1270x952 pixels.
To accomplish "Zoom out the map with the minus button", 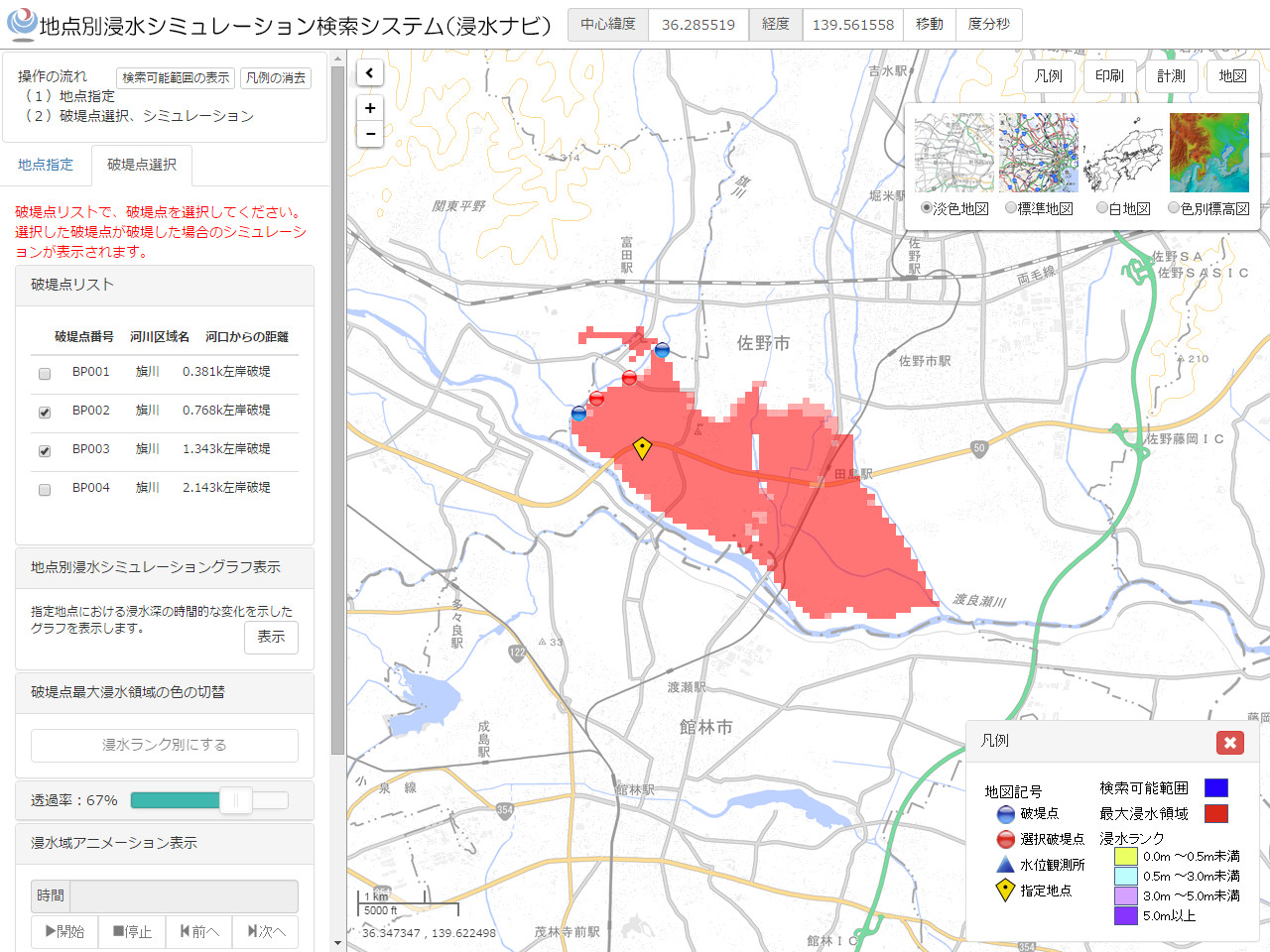I will pyautogui.click(x=370, y=134).
